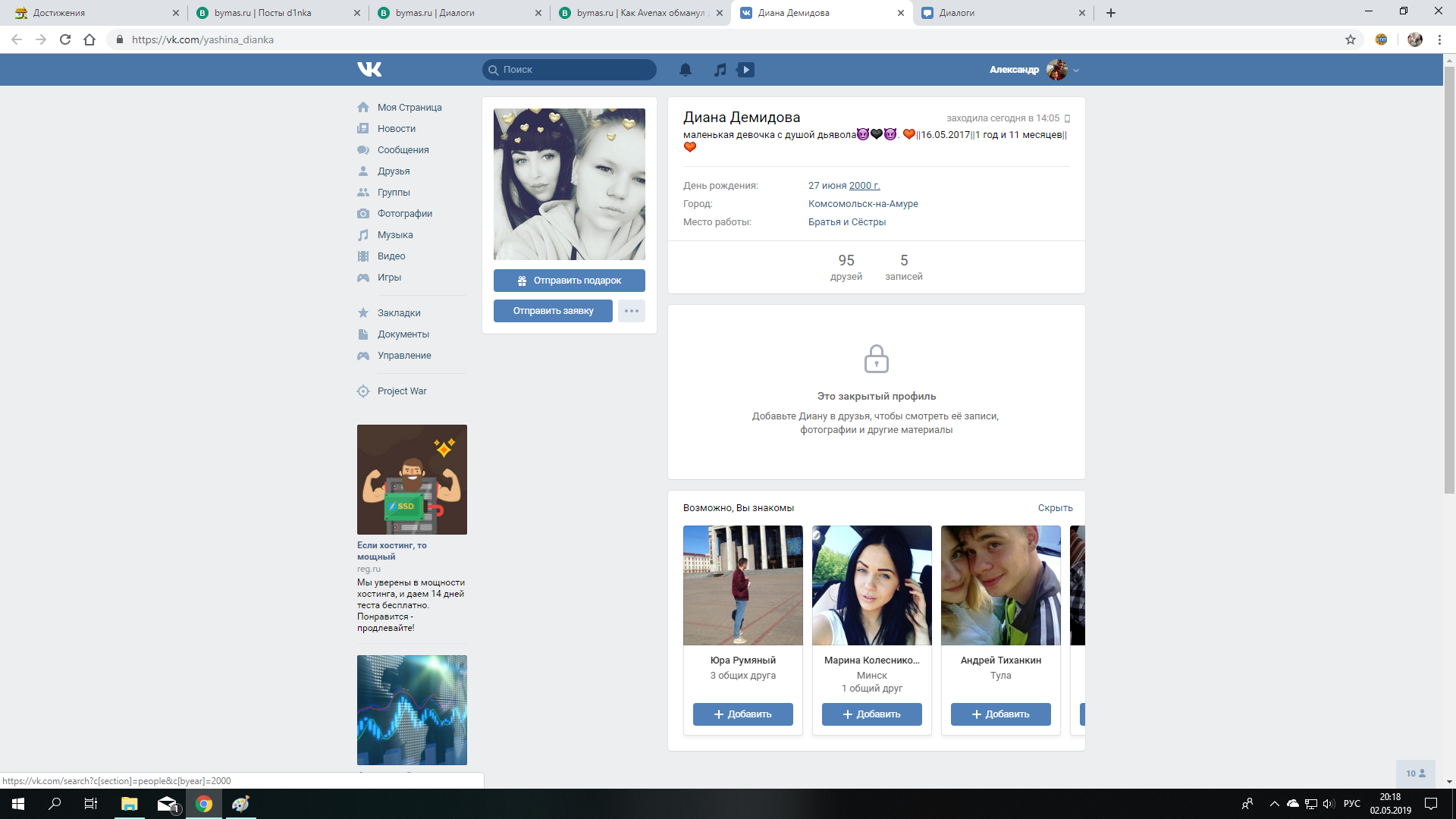Bookmark page with the star icon

(1351, 39)
